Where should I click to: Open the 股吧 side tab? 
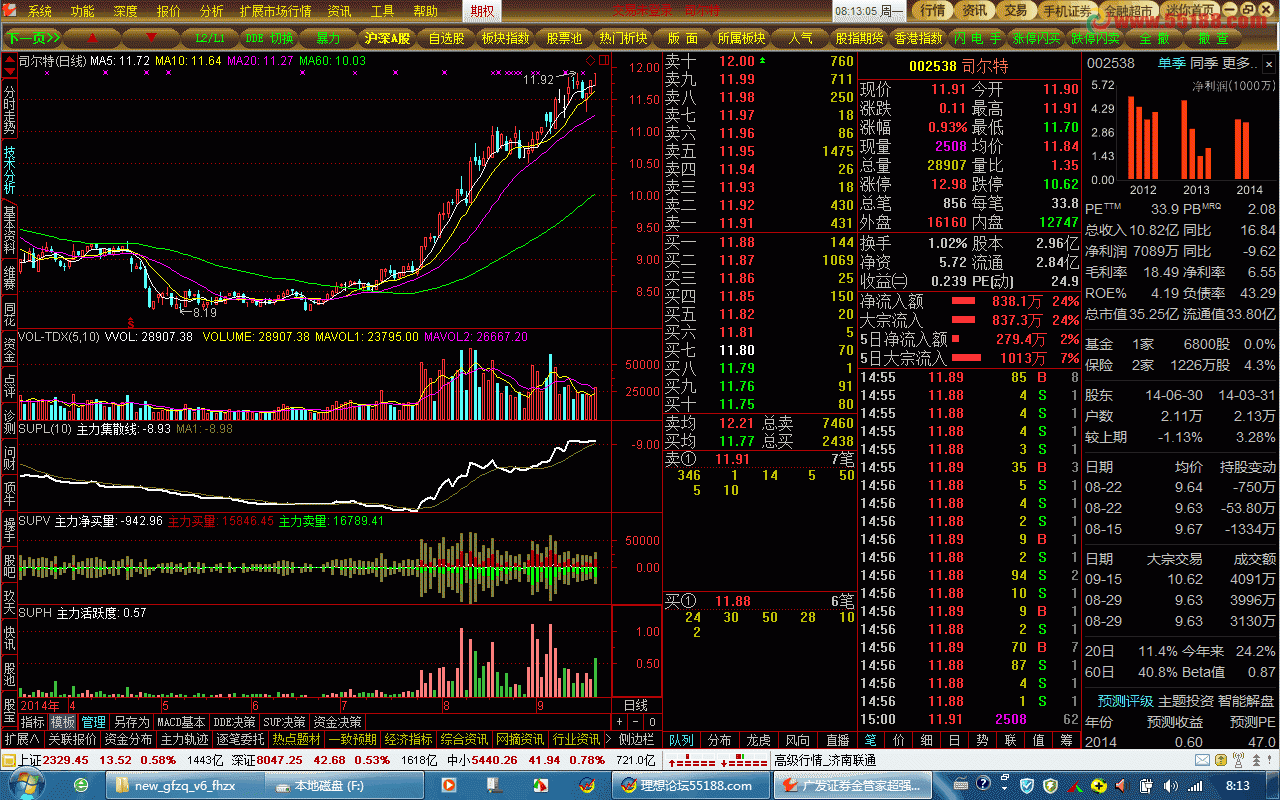tap(9, 565)
